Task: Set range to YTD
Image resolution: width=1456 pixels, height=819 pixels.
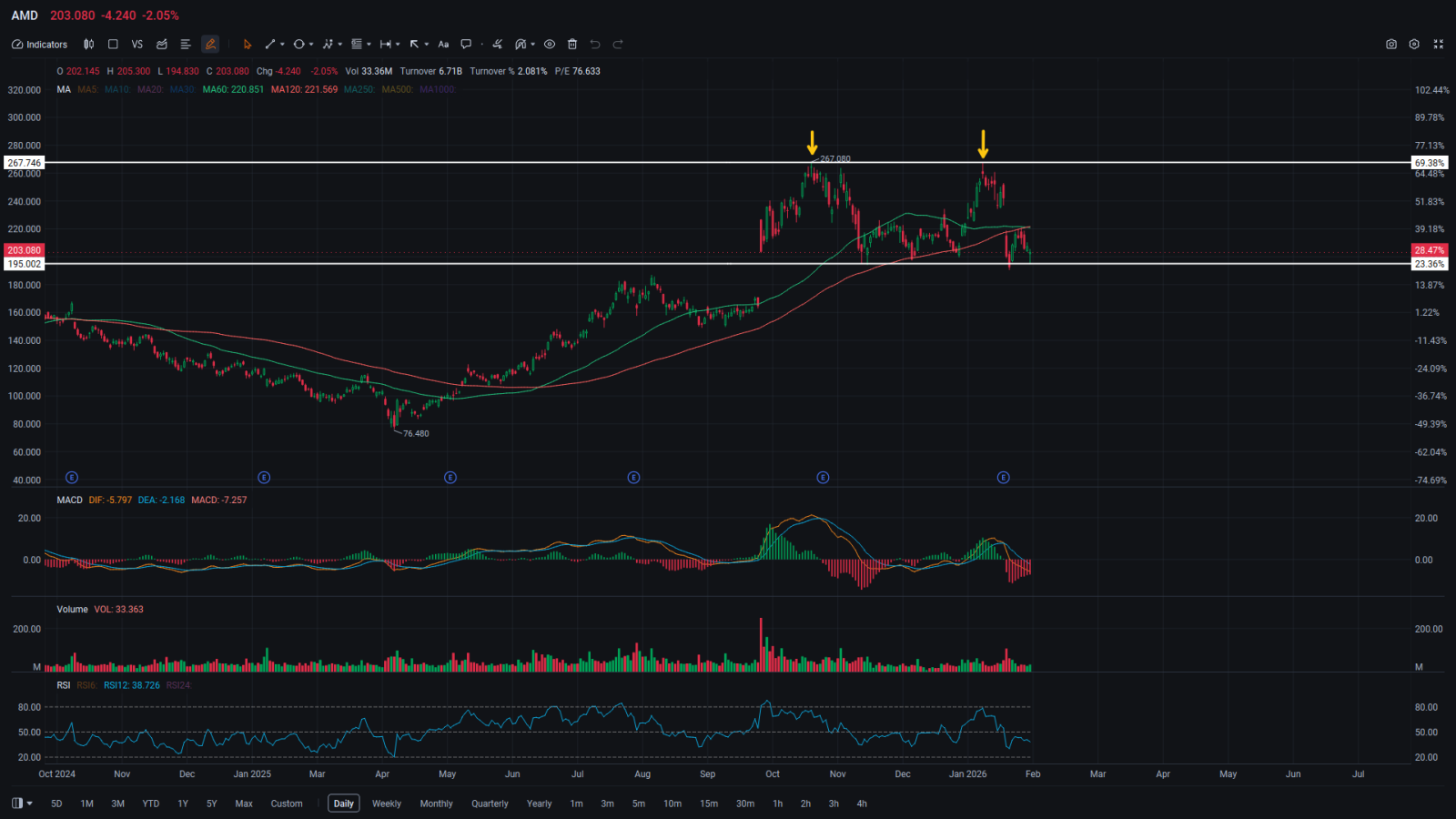Action: coord(151,804)
